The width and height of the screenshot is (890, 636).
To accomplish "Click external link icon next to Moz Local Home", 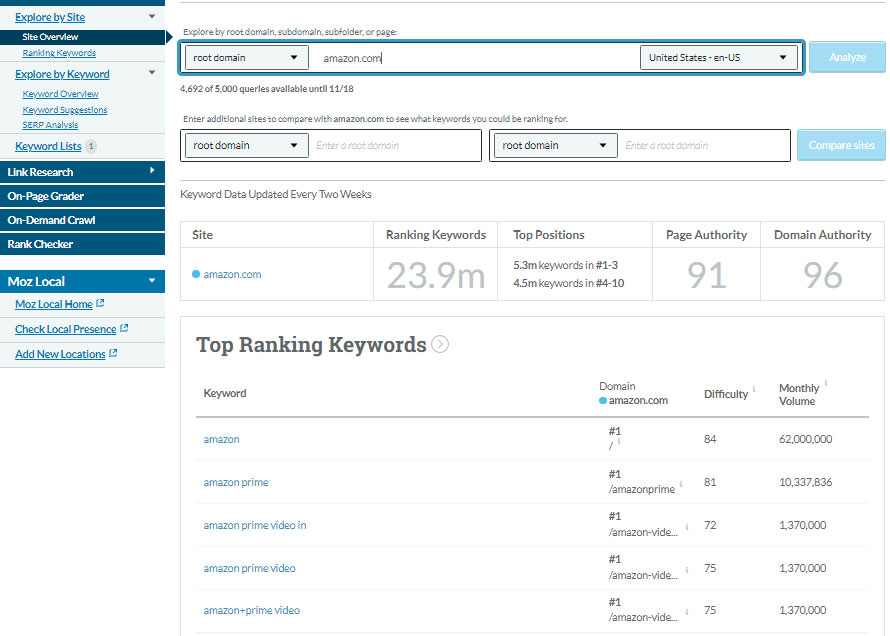I will tap(100, 304).
